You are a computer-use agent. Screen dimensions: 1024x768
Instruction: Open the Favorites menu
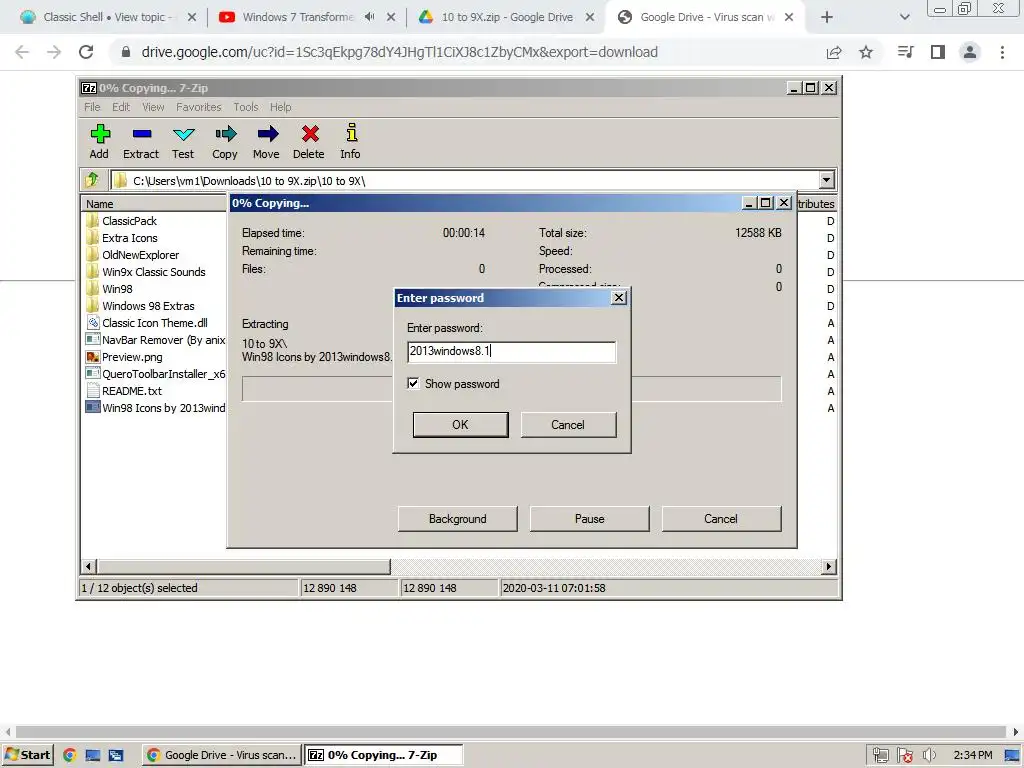coord(199,107)
